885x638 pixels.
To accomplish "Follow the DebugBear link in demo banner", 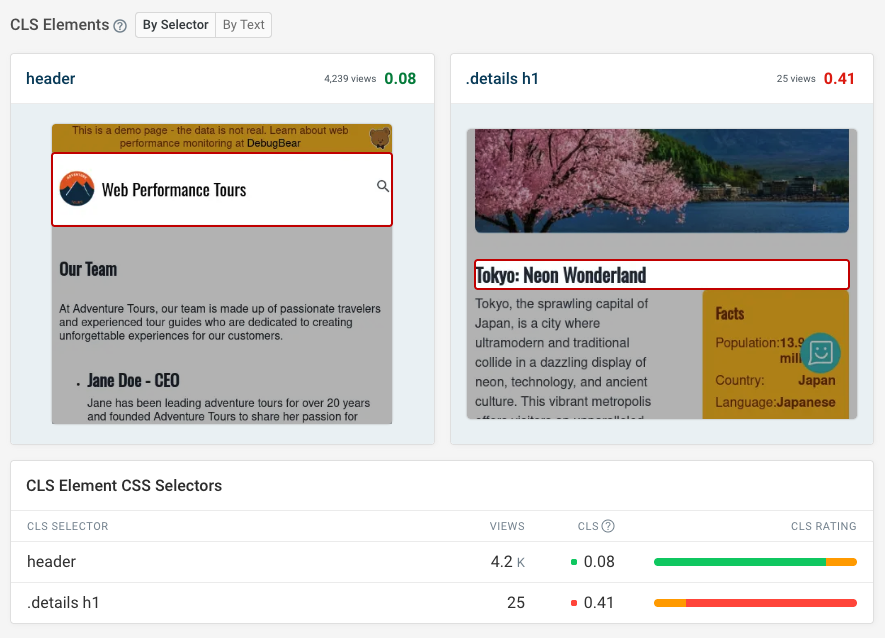I will click(274, 143).
